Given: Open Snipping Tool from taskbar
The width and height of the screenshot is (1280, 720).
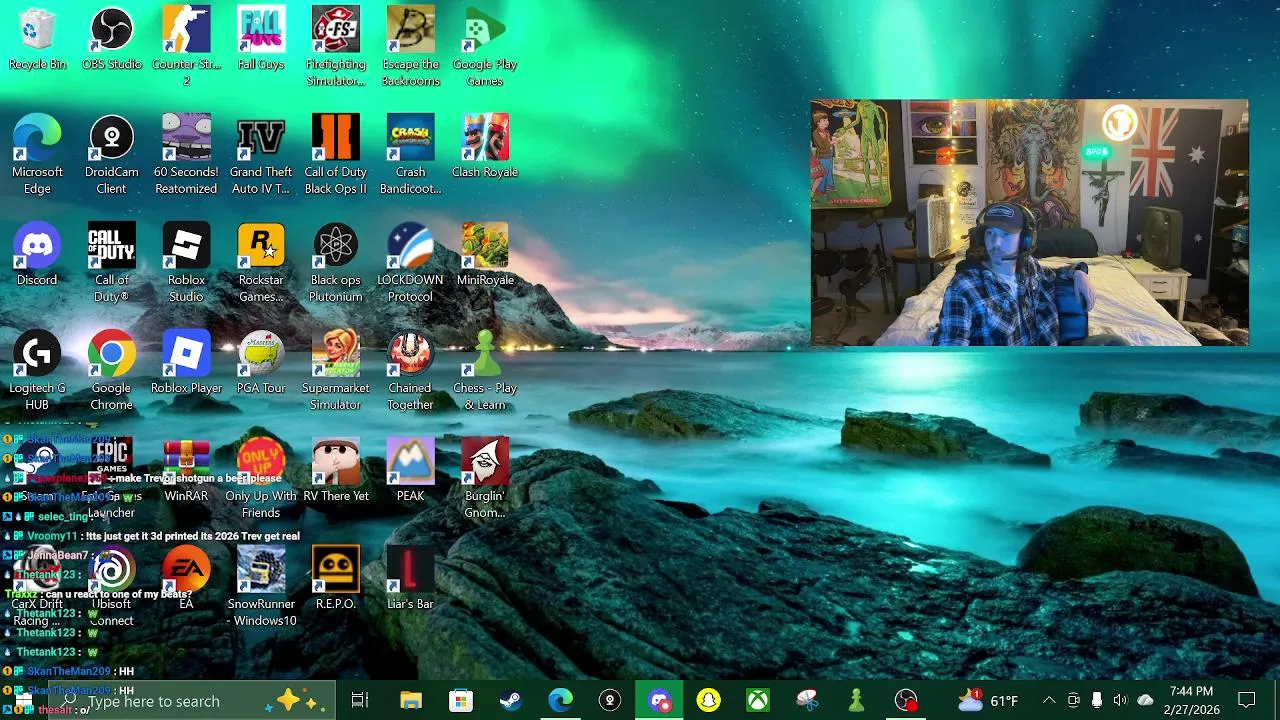Looking at the screenshot, I should click(807, 701).
